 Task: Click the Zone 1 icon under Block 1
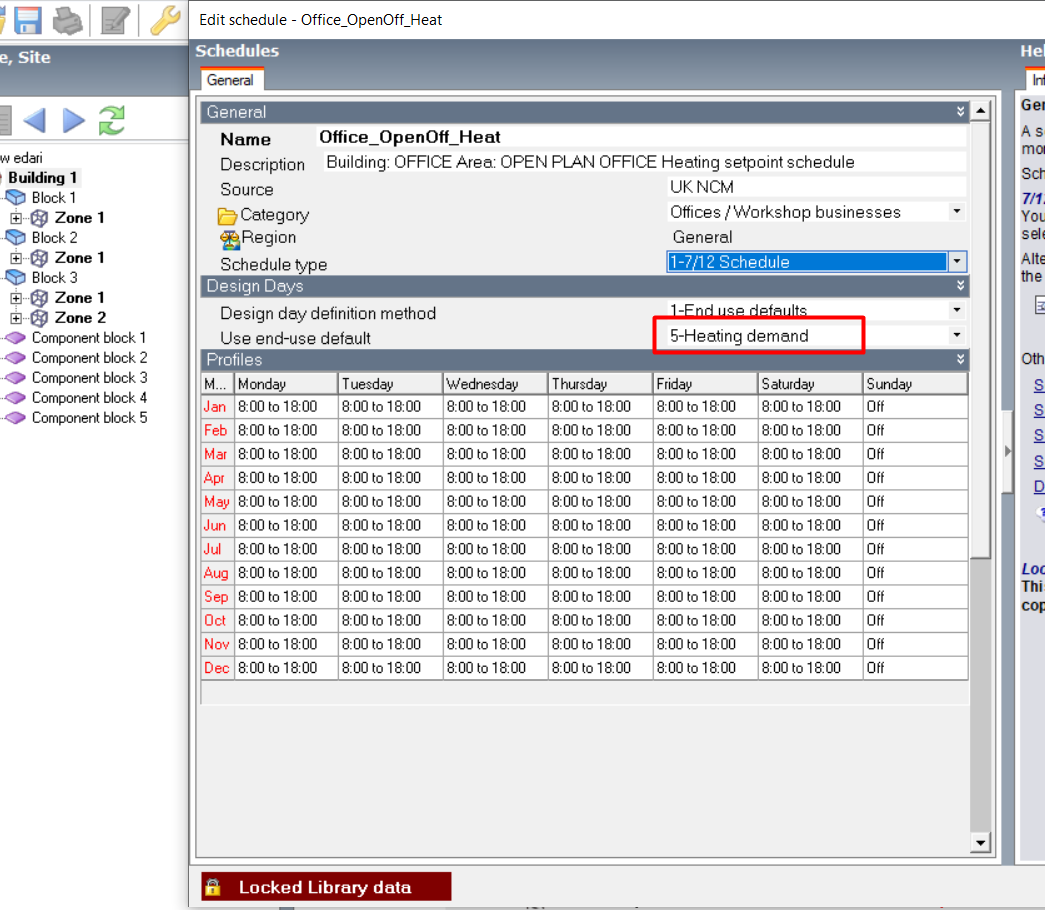point(39,218)
